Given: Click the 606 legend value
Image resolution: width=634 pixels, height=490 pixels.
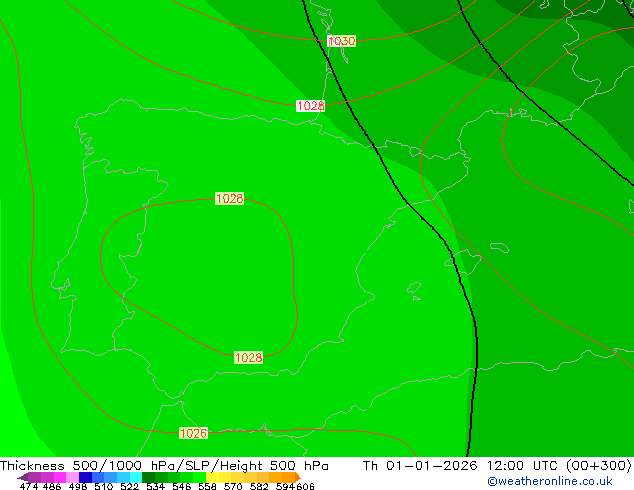Looking at the screenshot, I should pyautogui.click(x=306, y=486).
